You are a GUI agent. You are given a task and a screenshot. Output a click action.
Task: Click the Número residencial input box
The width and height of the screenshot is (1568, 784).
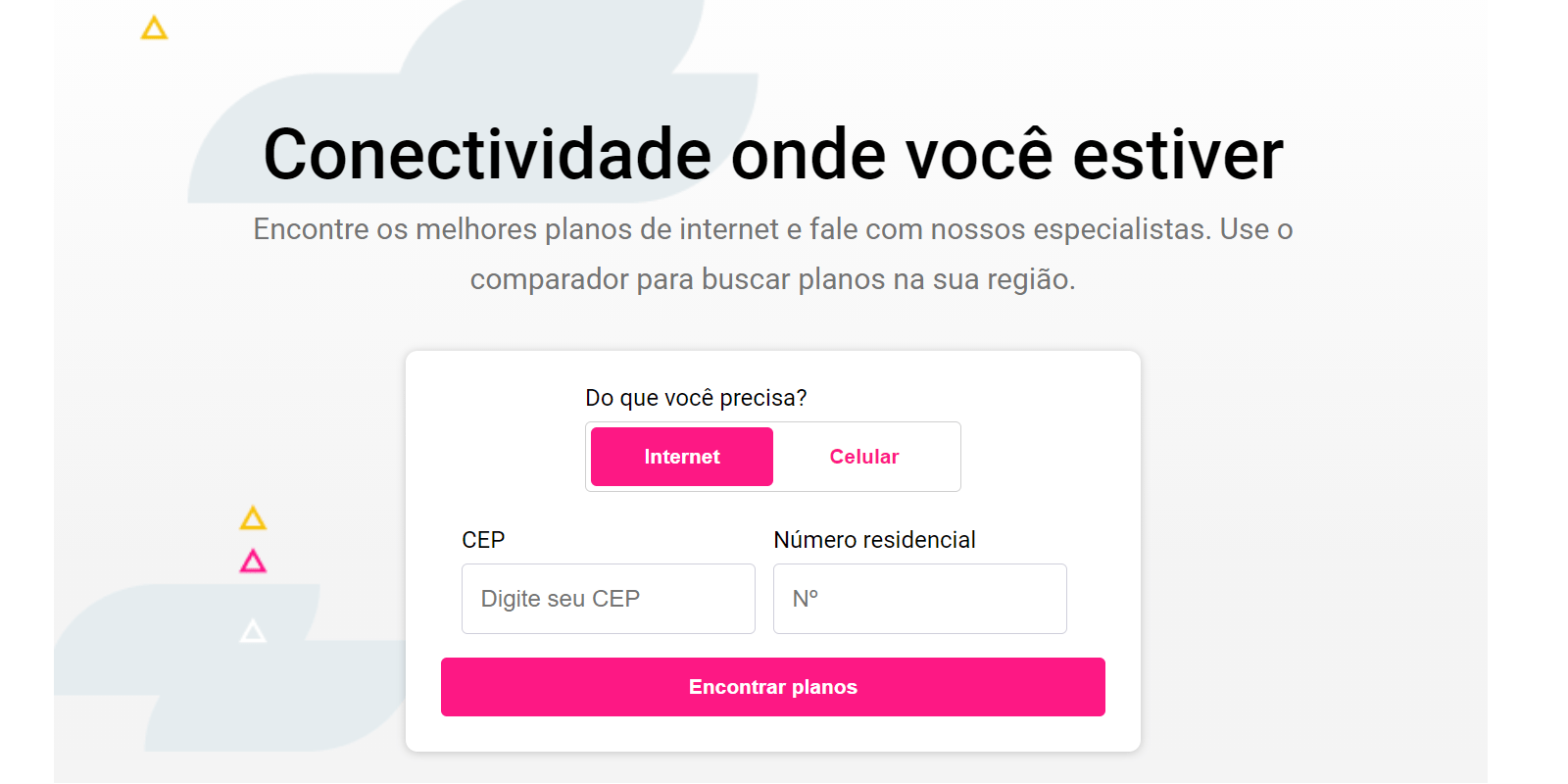coord(919,598)
